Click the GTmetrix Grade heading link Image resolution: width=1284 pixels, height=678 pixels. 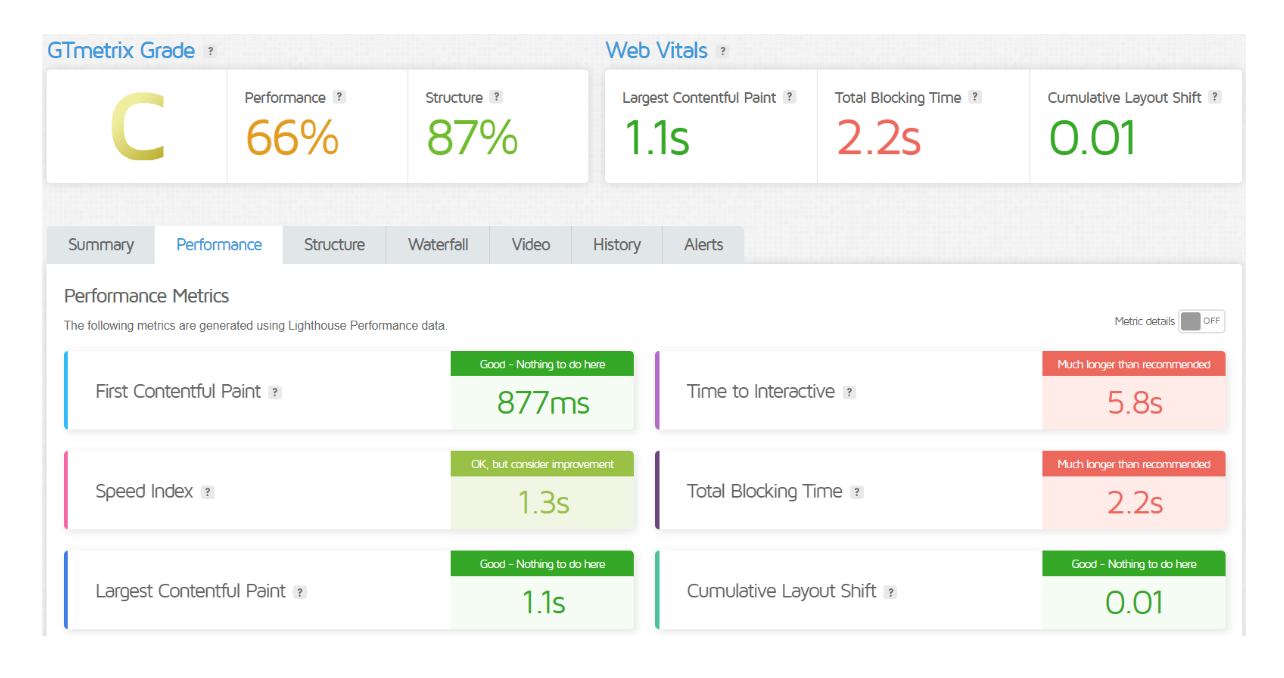[121, 51]
